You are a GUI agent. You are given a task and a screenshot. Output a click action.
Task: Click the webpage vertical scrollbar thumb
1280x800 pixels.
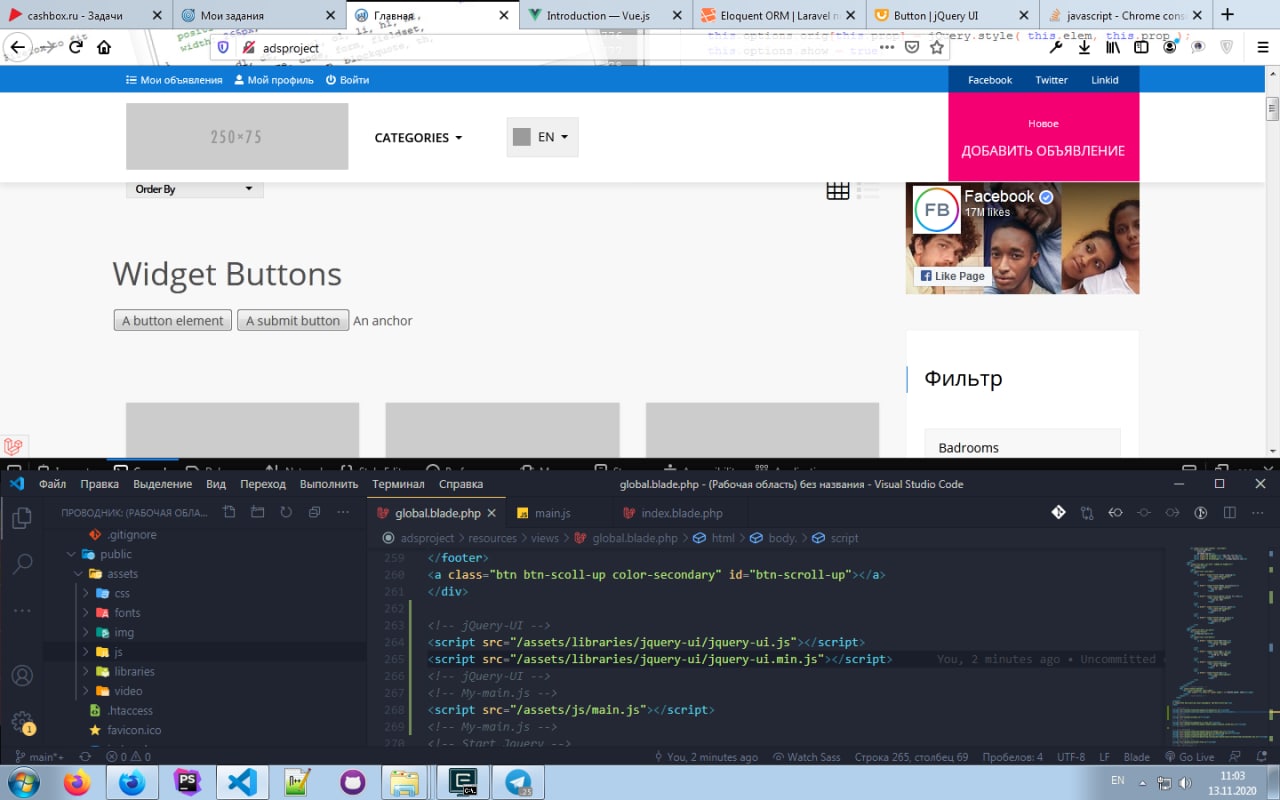(x=1273, y=109)
